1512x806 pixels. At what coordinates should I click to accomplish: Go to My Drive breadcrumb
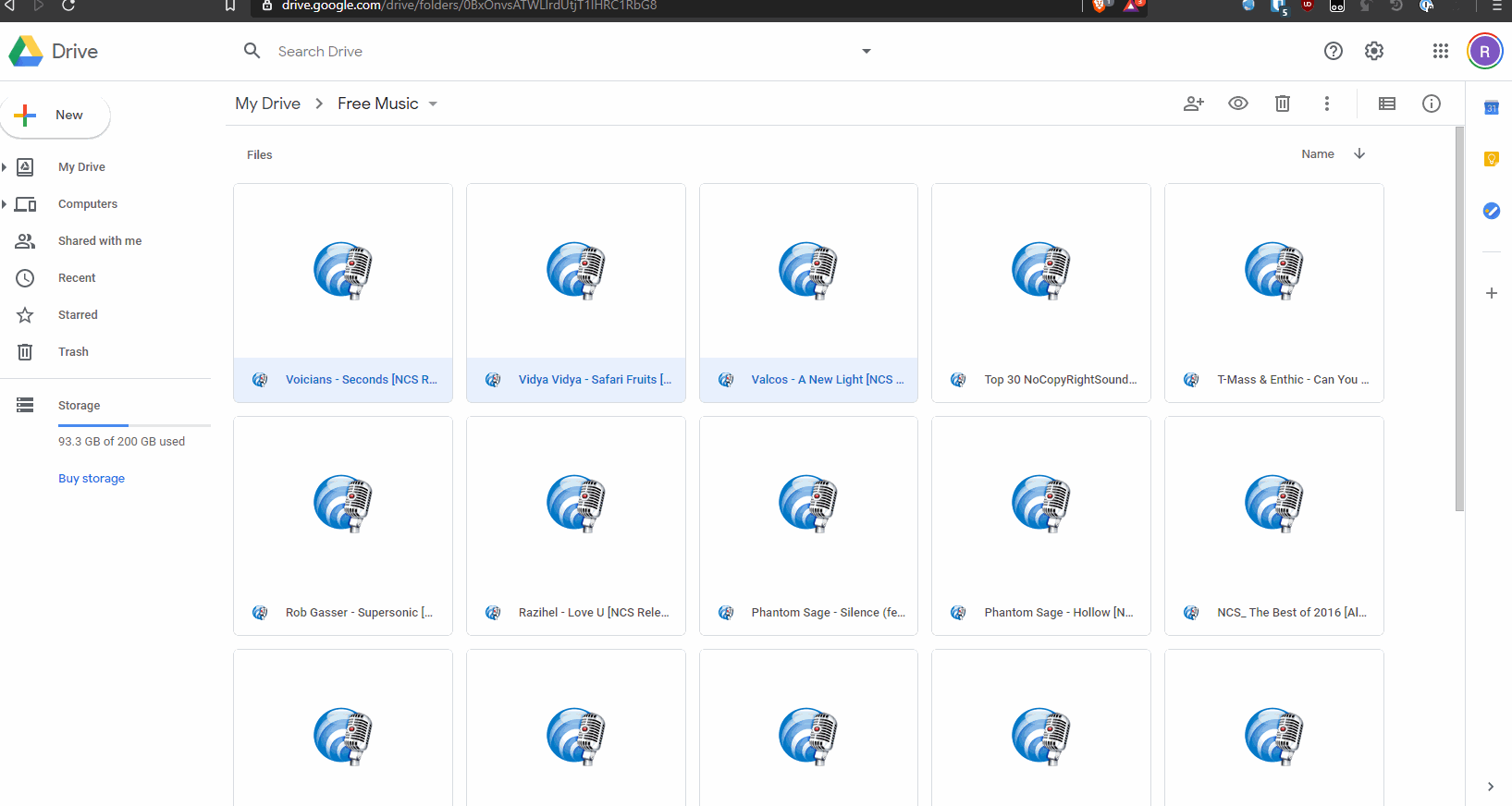click(267, 104)
